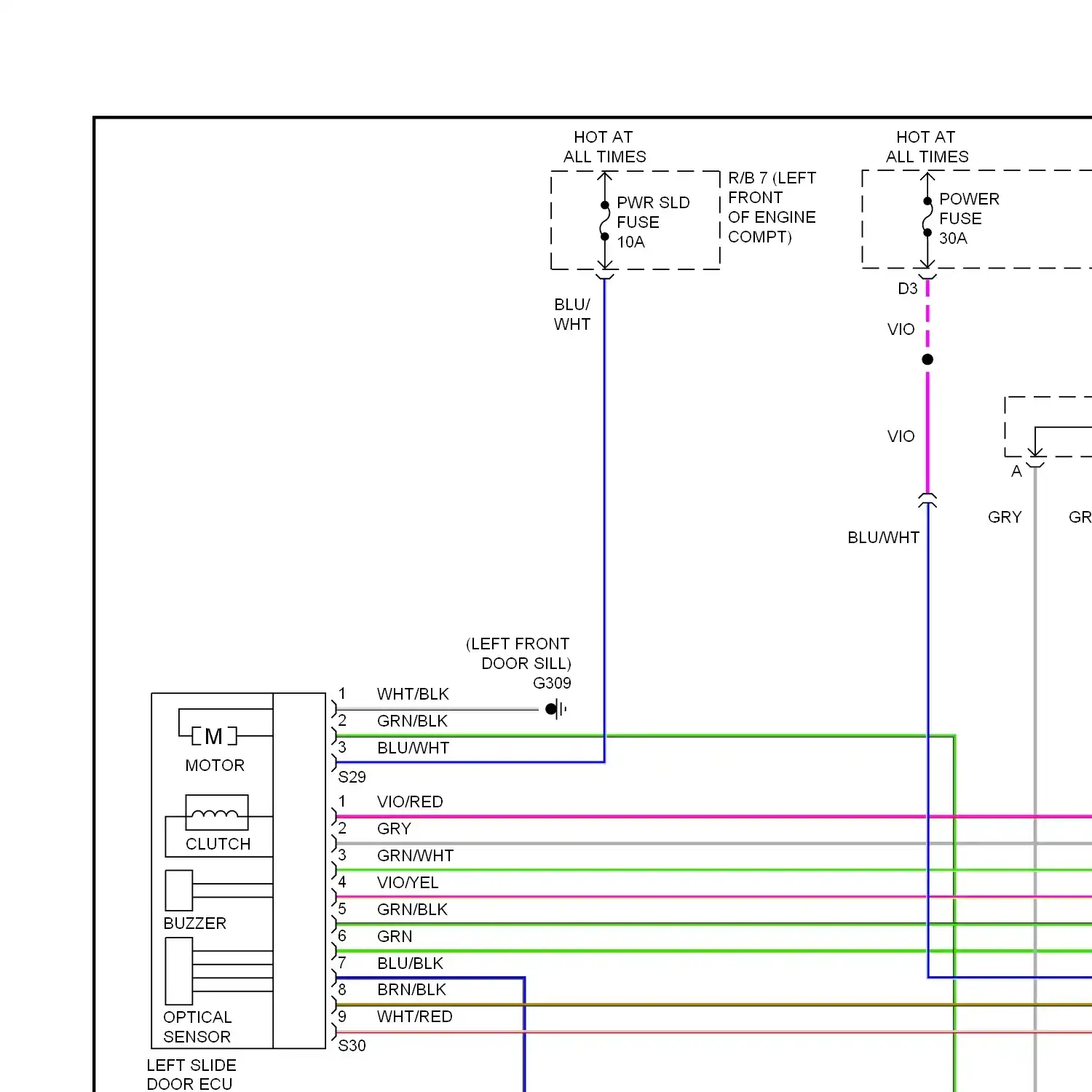Screen dimensions: 1092x1092
Task: Click the D3 connector label
Action: (907, 288)
